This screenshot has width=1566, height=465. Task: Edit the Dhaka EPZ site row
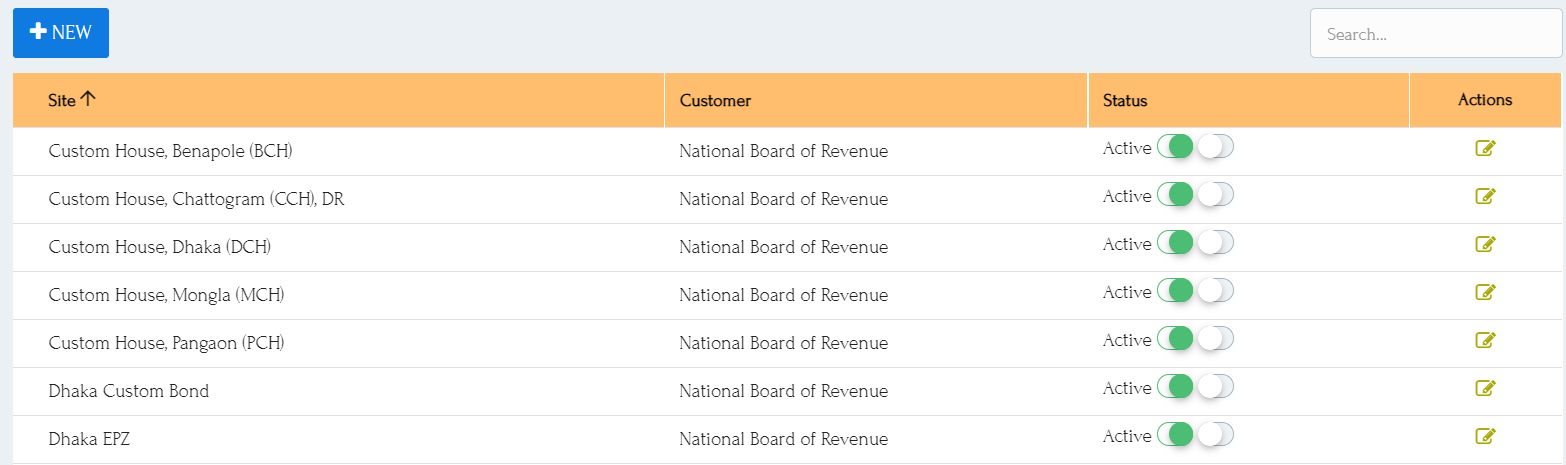point(1485,437)
